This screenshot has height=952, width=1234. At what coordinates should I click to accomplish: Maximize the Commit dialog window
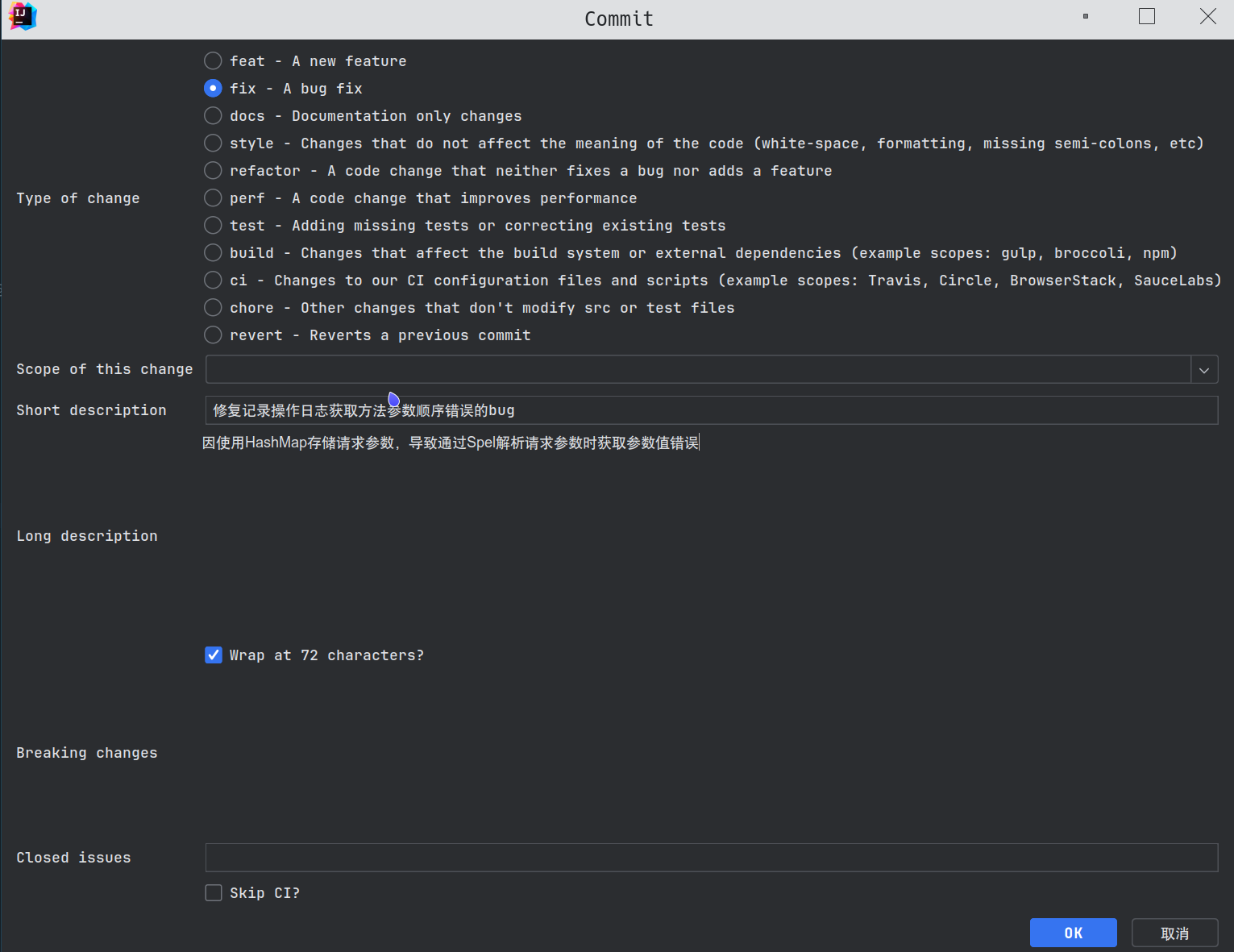click(x=1147, y=16)
